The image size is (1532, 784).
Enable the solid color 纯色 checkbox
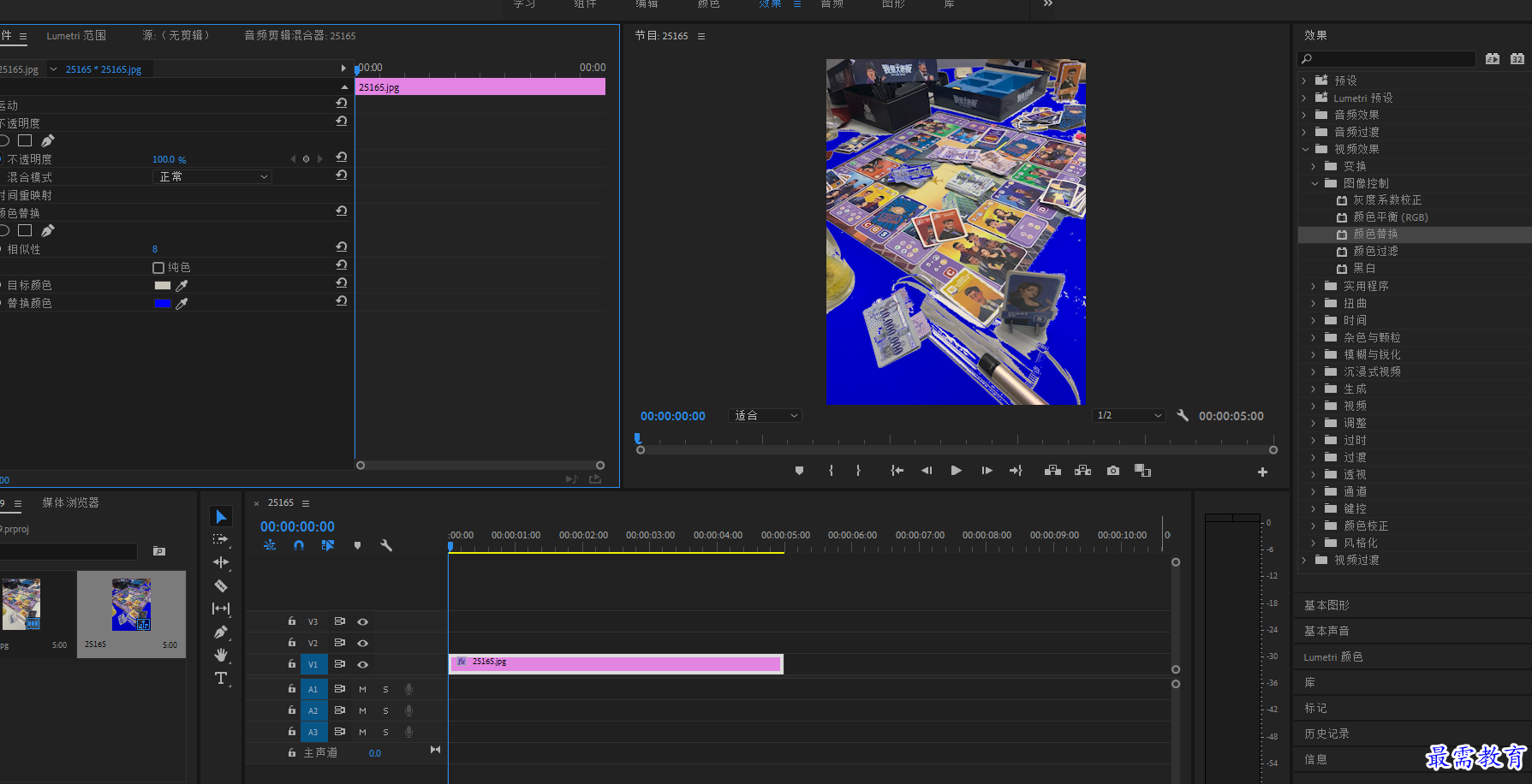point(158,268)
